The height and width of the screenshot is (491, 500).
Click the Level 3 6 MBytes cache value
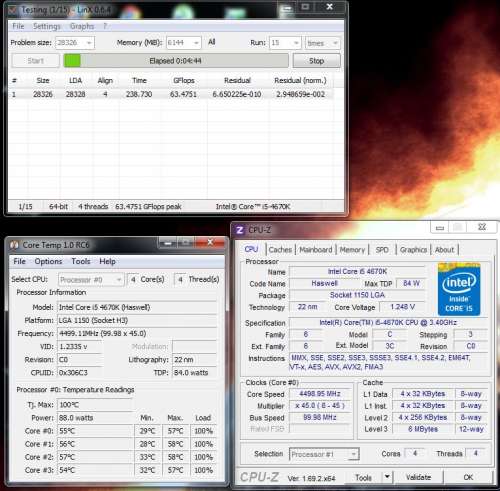pos(423,429)
